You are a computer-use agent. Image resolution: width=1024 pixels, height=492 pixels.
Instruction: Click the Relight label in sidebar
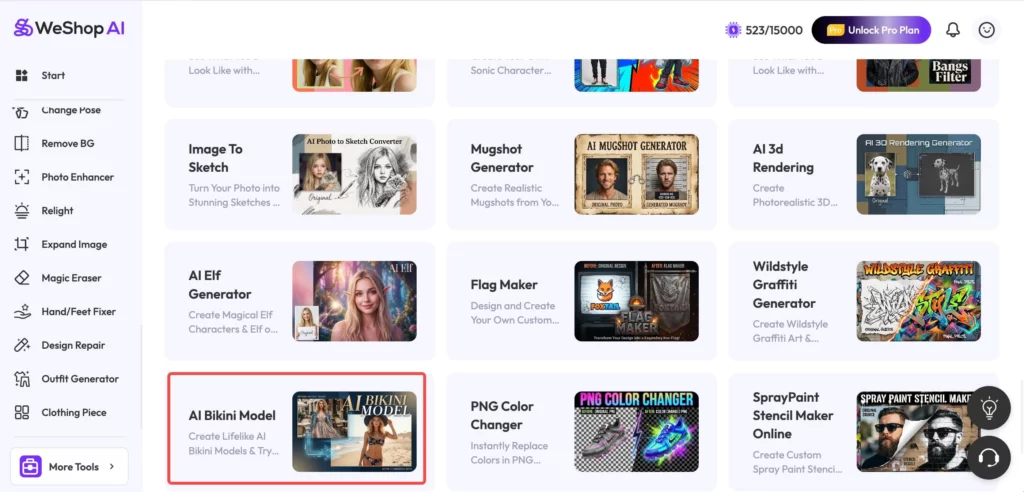coord(57,210)
